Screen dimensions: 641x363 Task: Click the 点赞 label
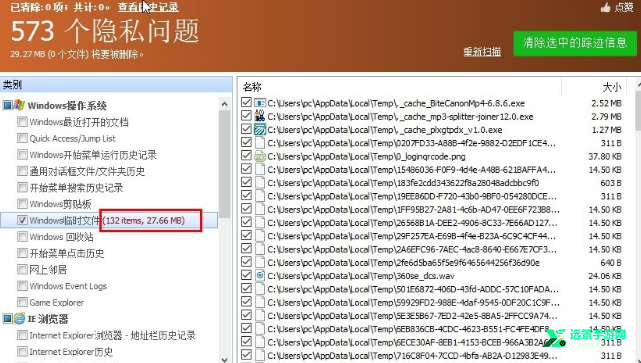tap(624, 7)
